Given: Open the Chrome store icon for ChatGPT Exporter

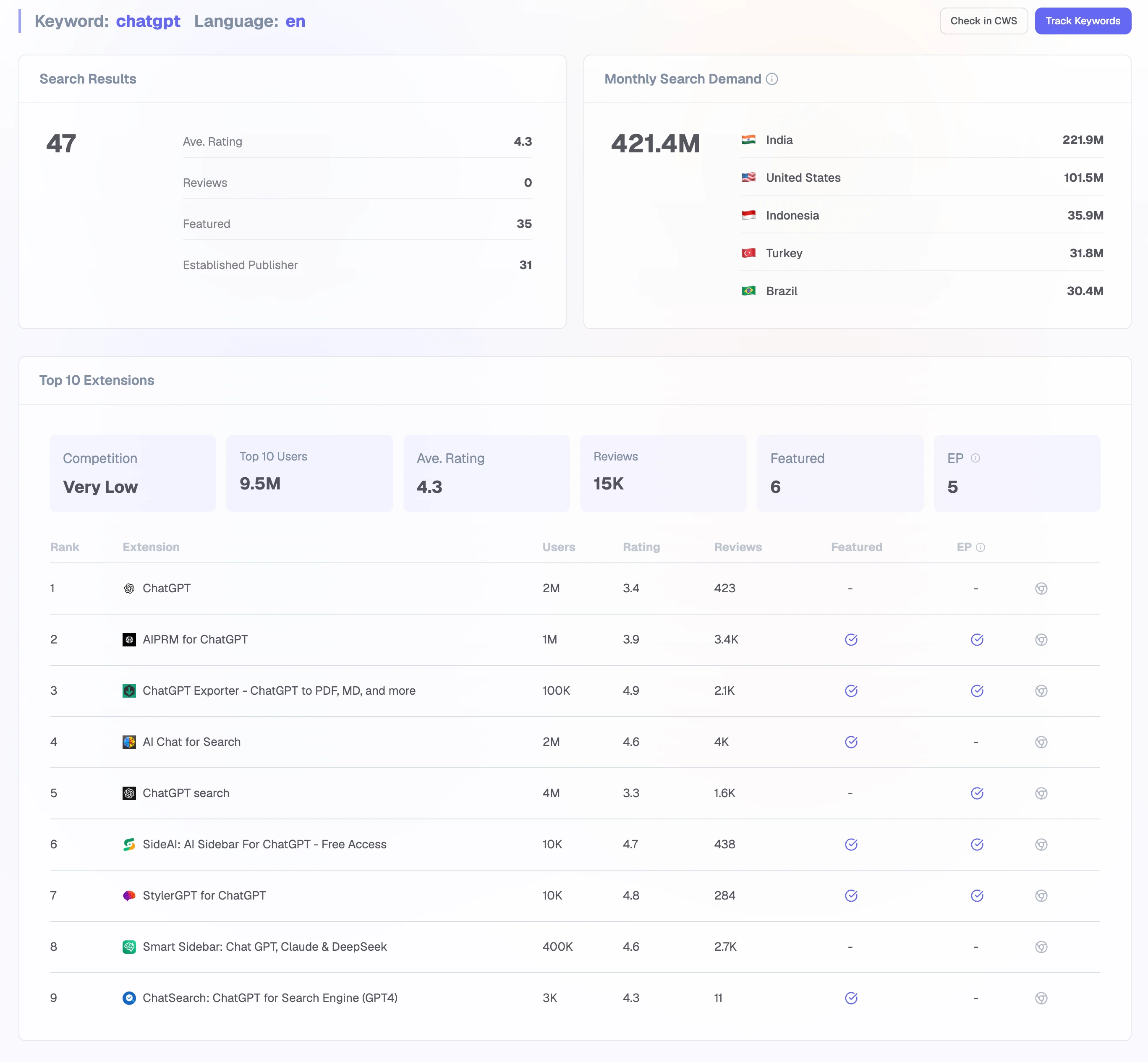Looking at the screenshot, I should pos(1041,691).
